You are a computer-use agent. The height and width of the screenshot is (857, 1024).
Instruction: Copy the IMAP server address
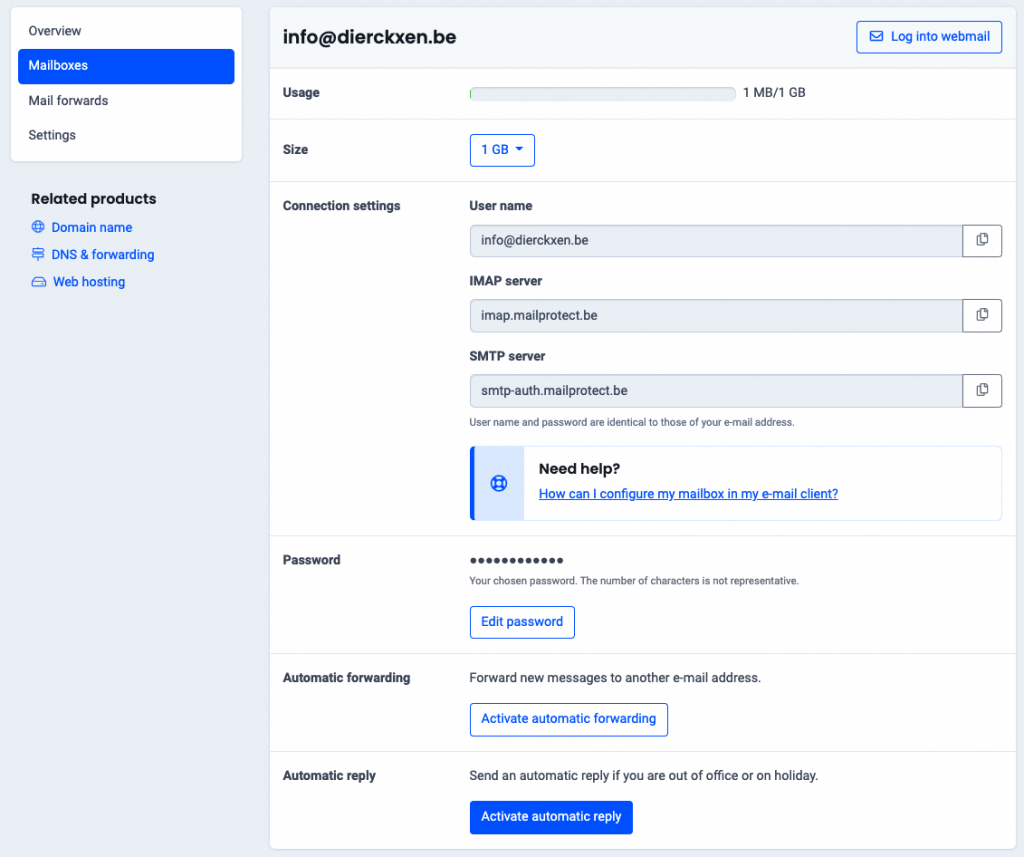click(982, 315)
